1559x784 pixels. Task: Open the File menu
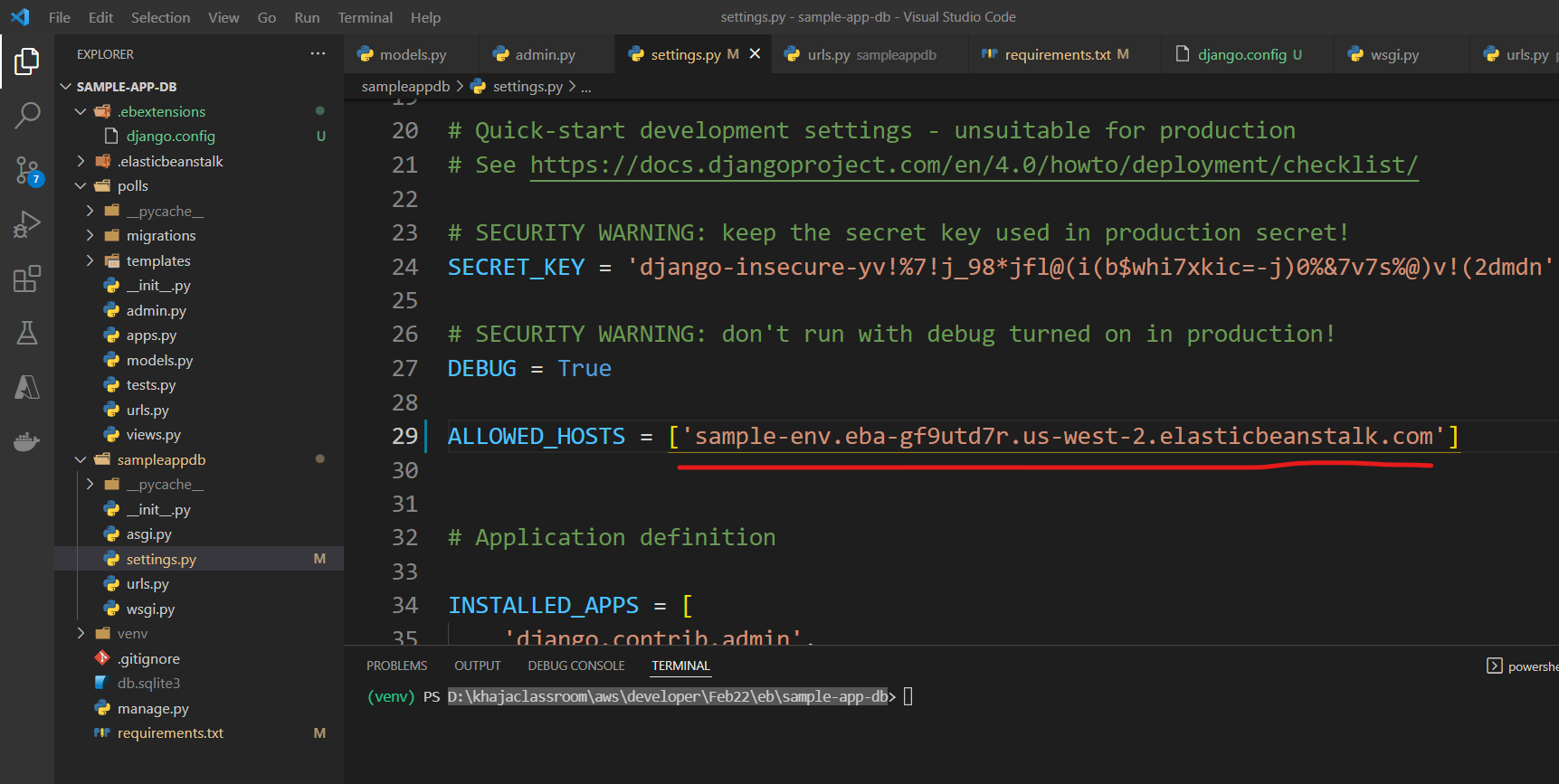click(x=60, y=17)
